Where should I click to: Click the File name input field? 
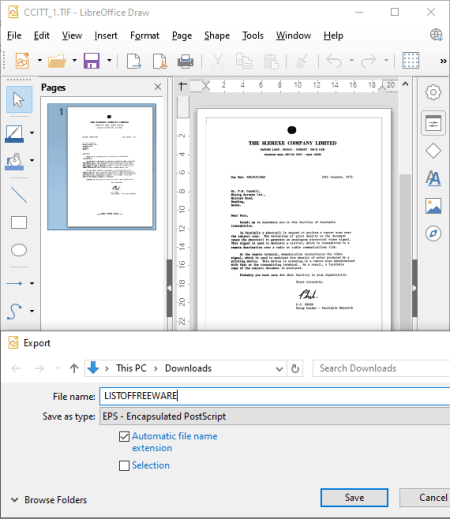[x=275, y=396]
